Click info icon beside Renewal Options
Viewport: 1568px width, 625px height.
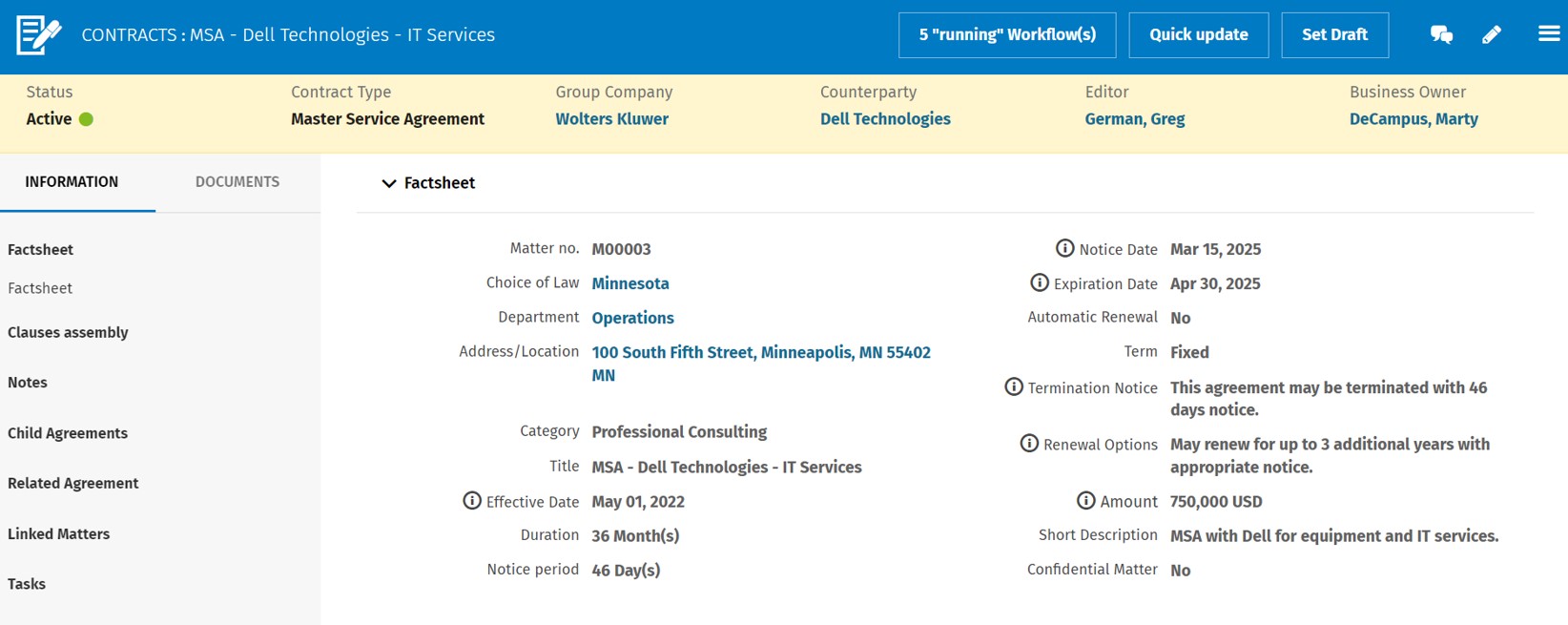pyautogui.click(x=1029, y=444)
